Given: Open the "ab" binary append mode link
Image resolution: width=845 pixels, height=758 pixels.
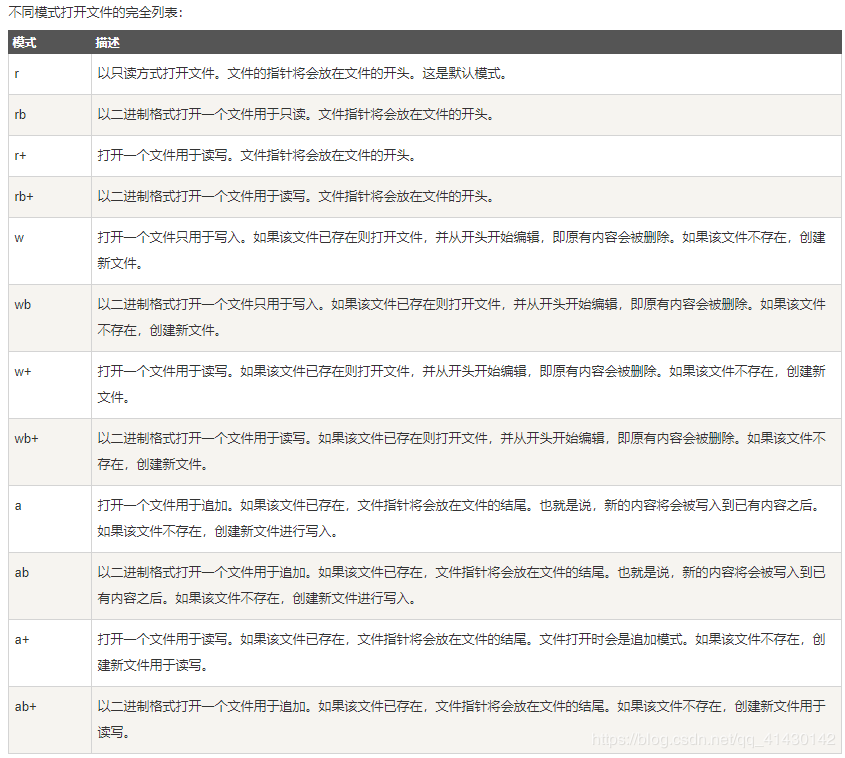Looking at the screenshot, I should pyautogui.click(x=21, y=572).
